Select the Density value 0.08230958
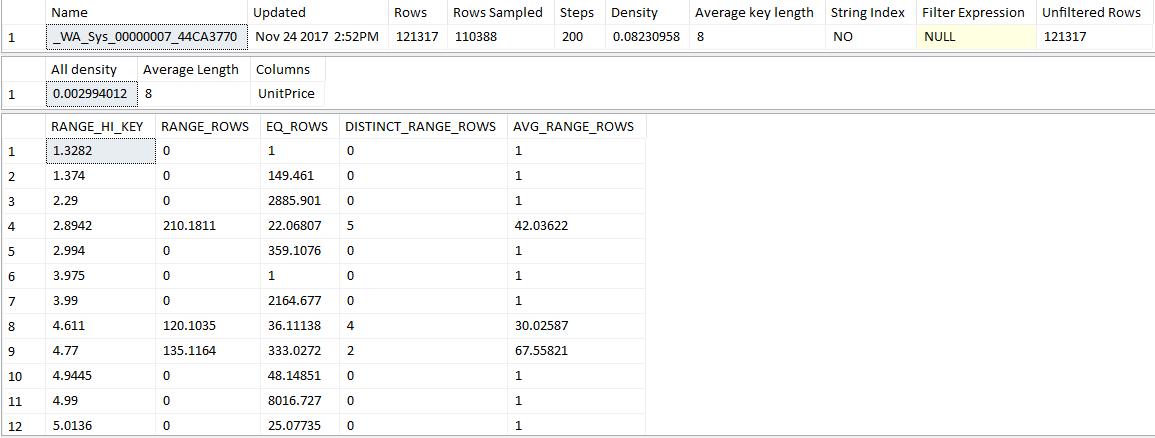The width and height of the screenshot is (1155, 438). coord(645,37)
